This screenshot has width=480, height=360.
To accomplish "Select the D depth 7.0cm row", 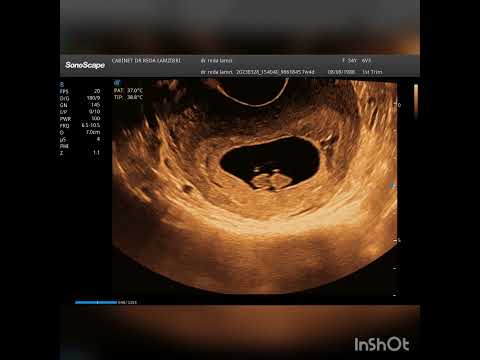I will 80,132.
